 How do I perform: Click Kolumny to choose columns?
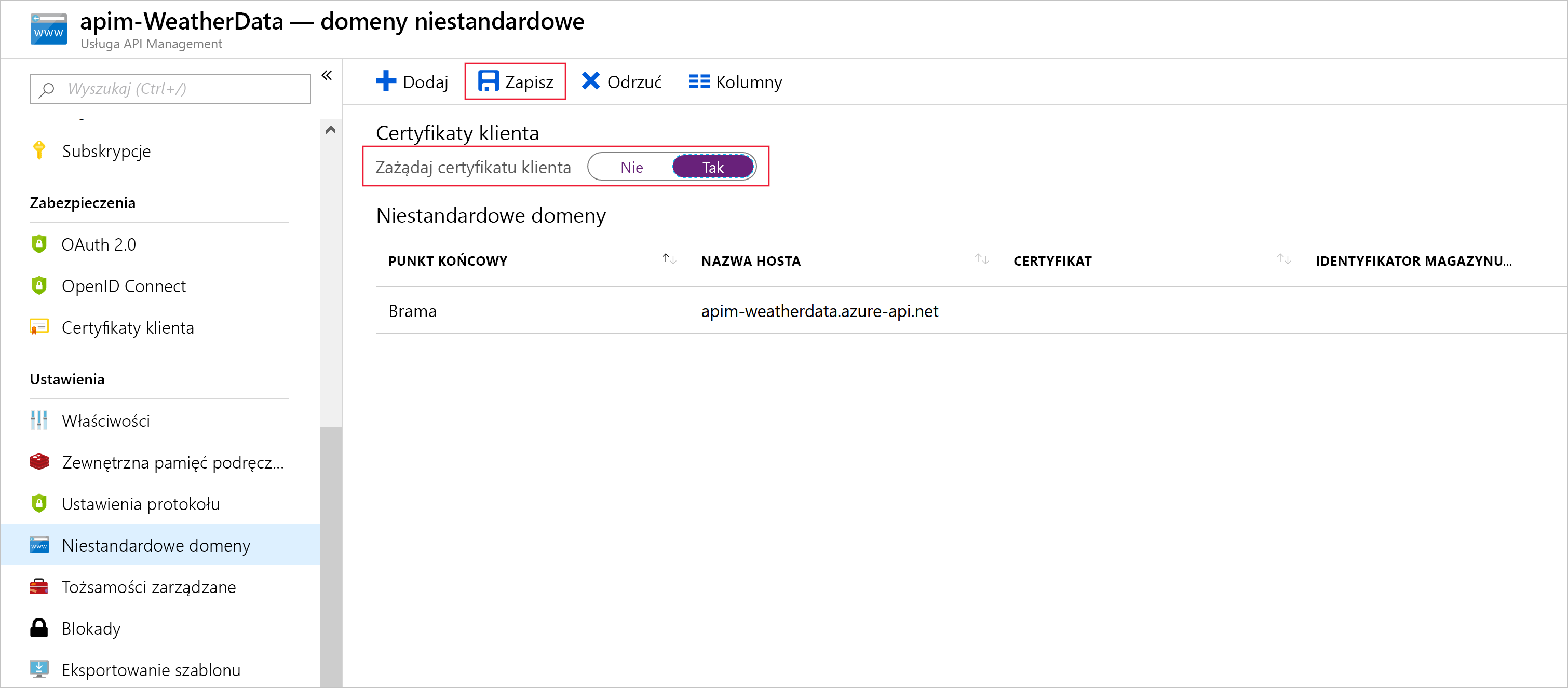(x=735, y=81)
